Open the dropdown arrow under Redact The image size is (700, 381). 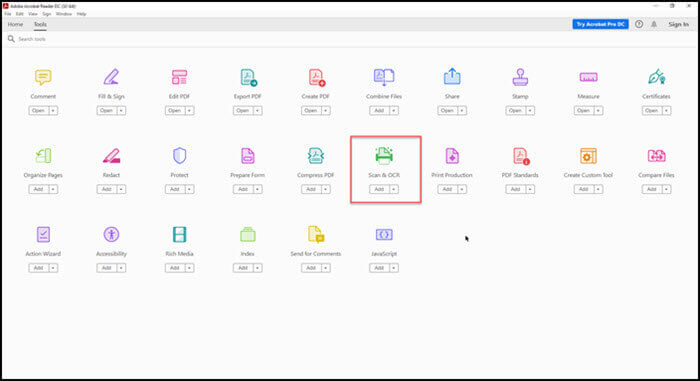tap(121, 189)
